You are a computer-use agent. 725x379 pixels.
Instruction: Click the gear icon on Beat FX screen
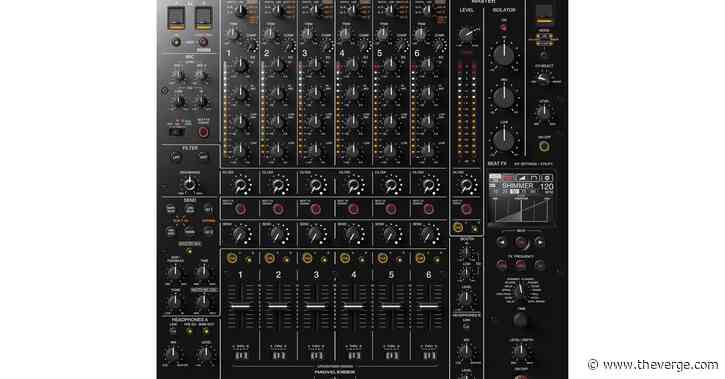[547, 178]
